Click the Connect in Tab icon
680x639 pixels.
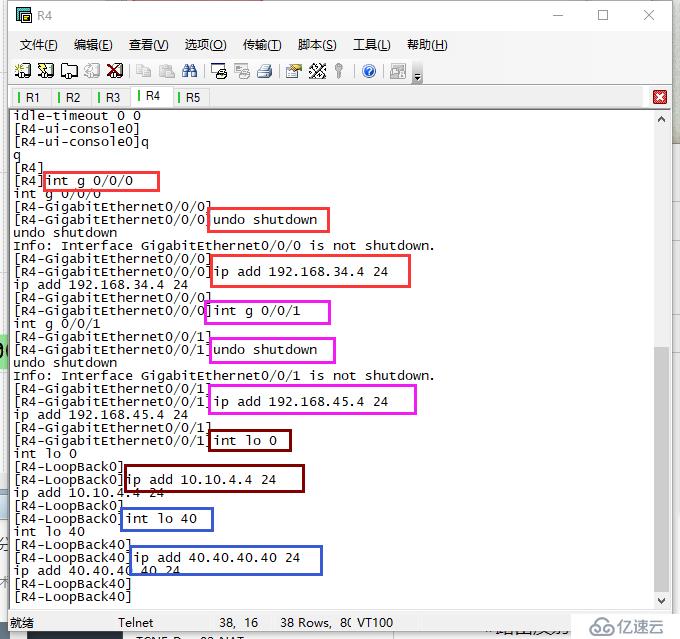(69, 71)
